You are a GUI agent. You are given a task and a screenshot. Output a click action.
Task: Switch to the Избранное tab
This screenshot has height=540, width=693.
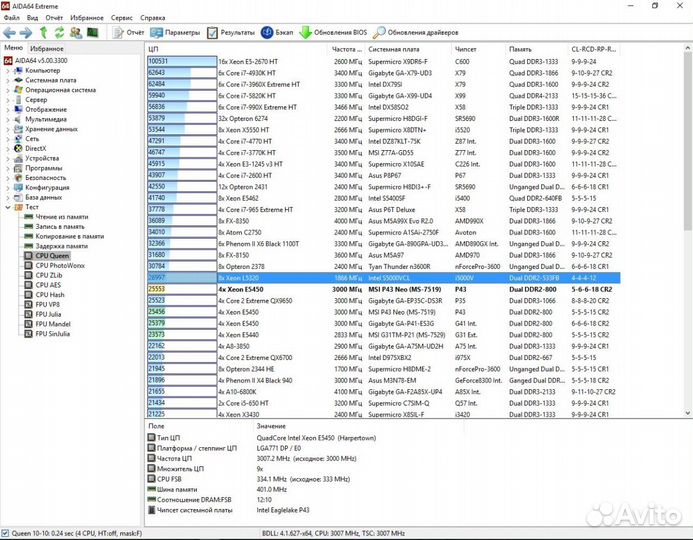click(46, 48)
